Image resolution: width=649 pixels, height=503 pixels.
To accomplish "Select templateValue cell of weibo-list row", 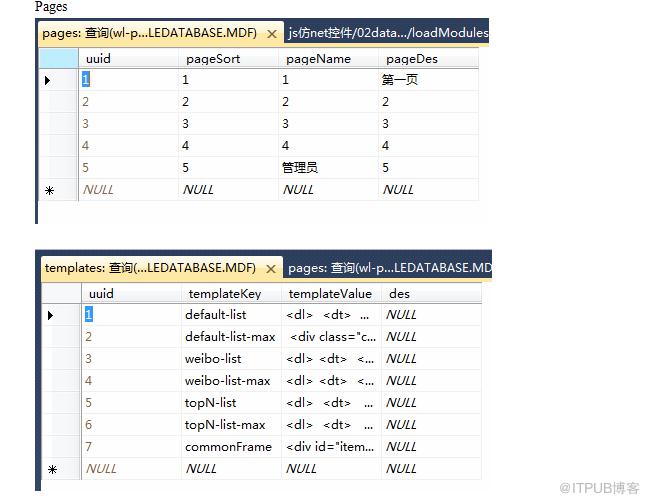I will 331,359.
